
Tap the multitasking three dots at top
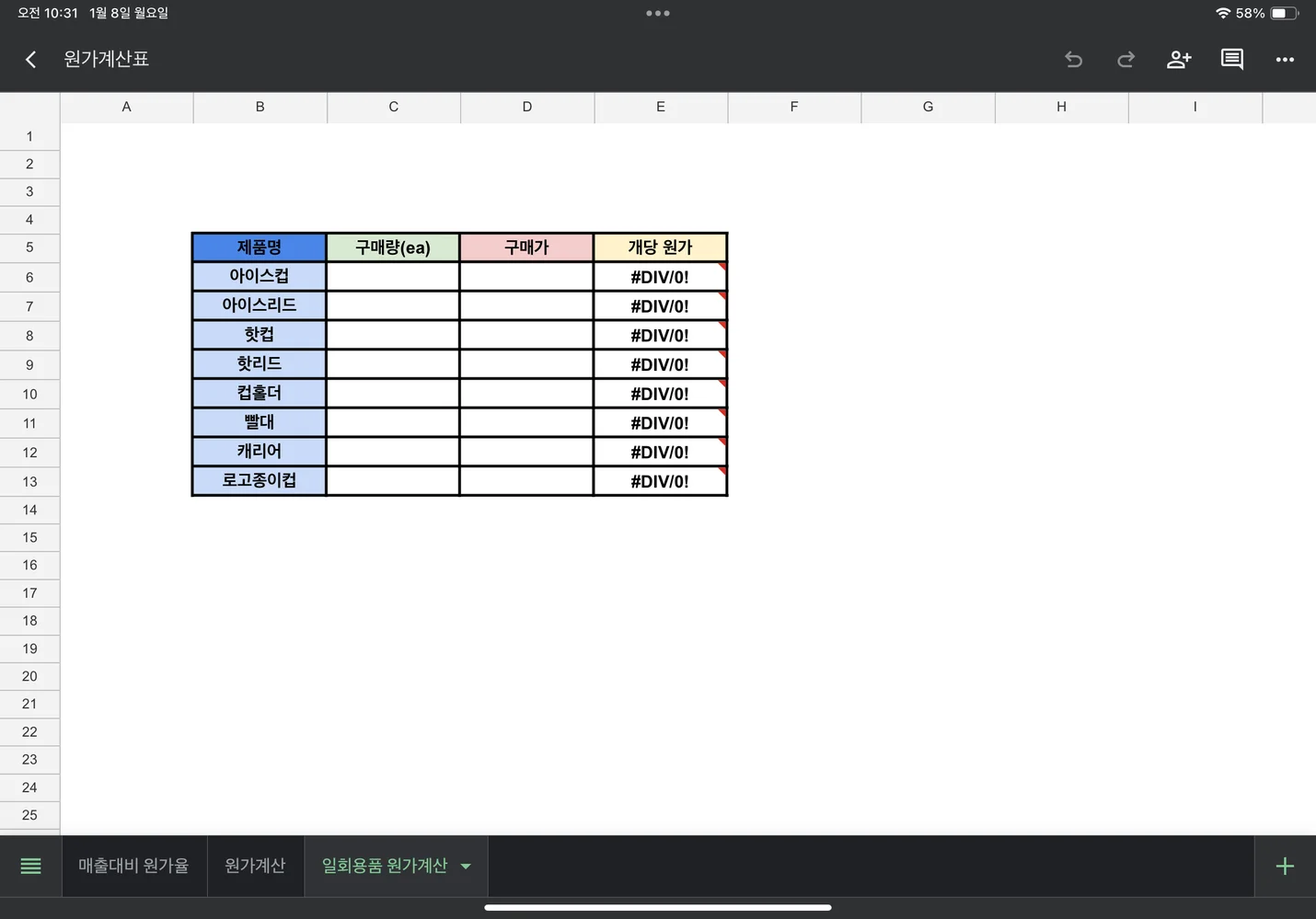pos(658,13)
